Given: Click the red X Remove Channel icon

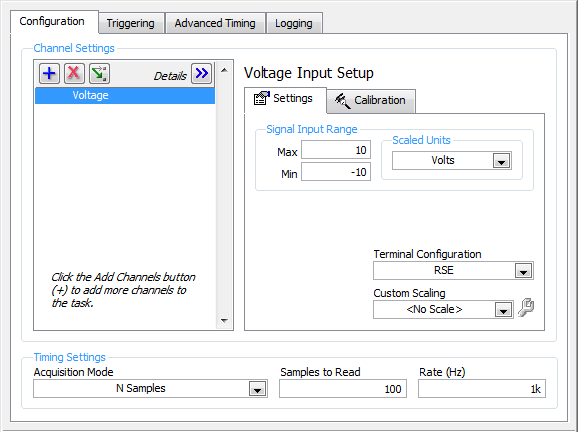Looking at the screenshot, I should (x=74, y=73).
